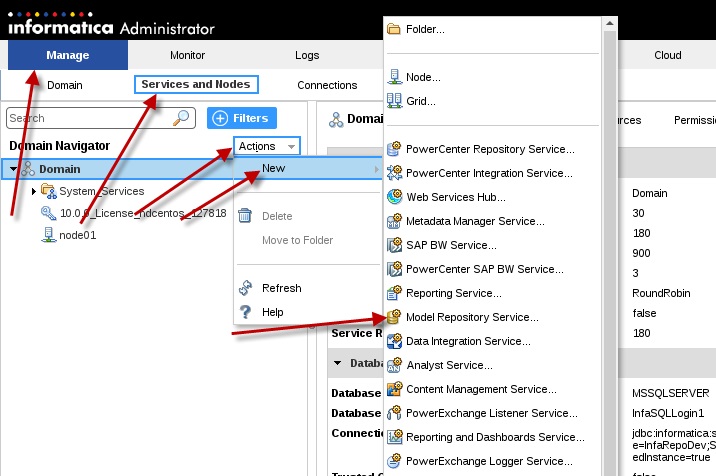Image resolution: width=716 pixels, height=476 pixels.
Task: Click the Filters button
Action: (242, 118)
